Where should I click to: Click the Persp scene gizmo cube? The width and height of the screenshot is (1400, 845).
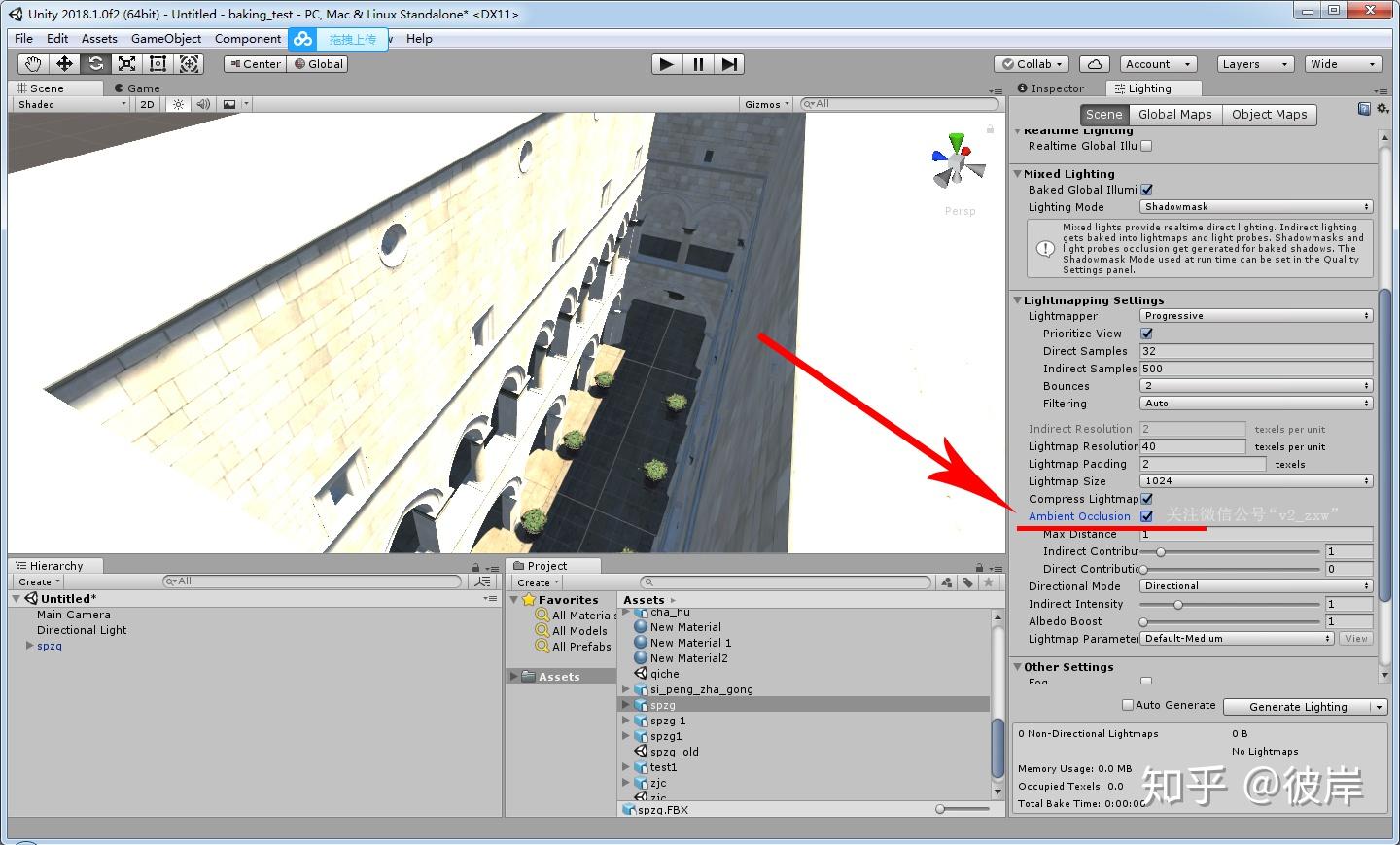[x=959, y=163]
